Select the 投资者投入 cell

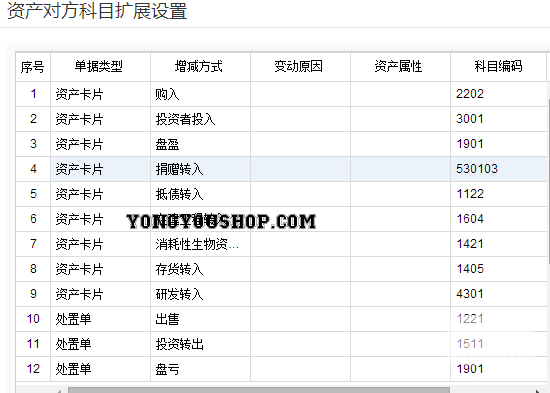point(200,119)
